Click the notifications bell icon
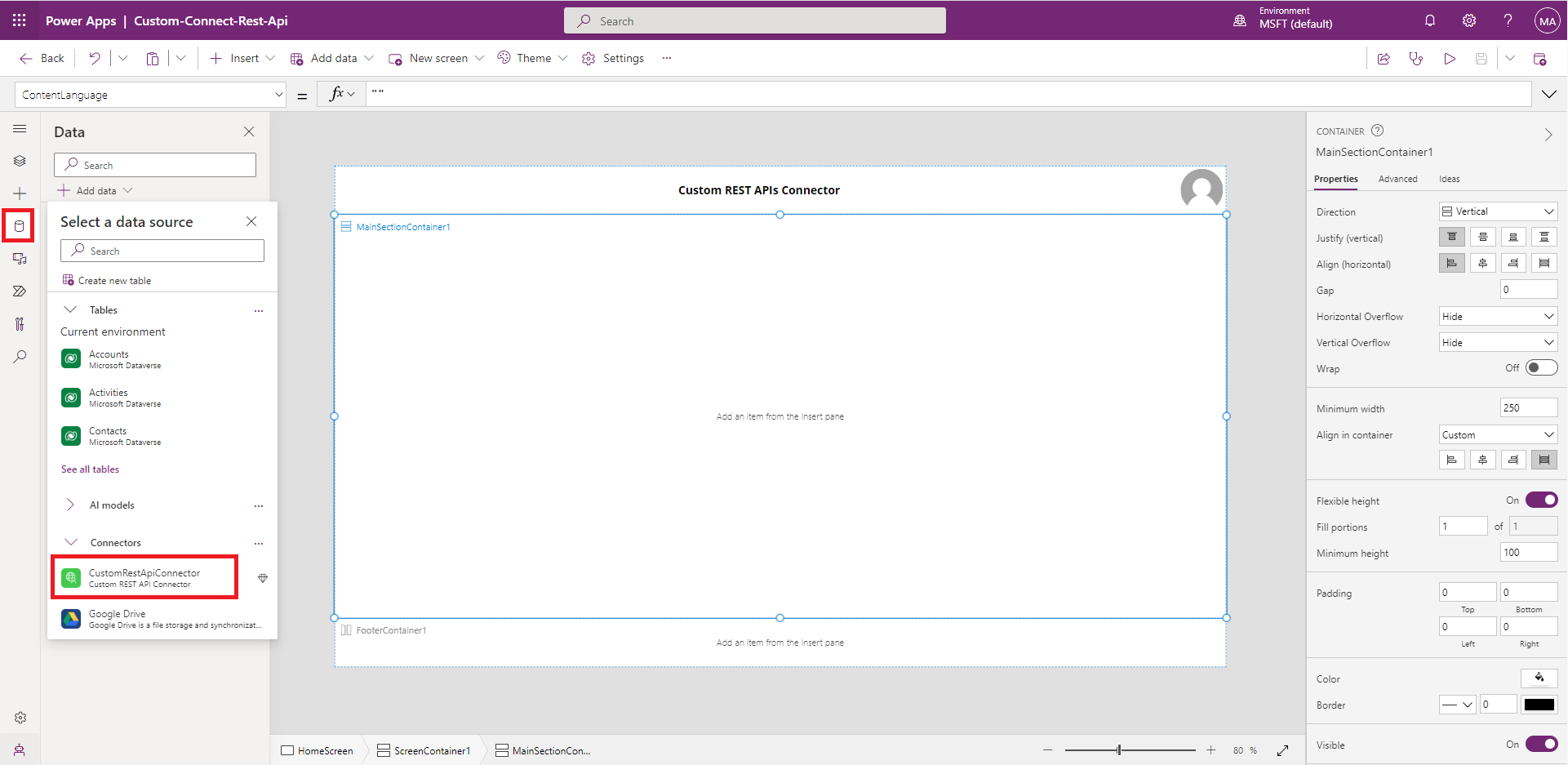This screenshot has width=1568, height=765. click(x=1430, y=20)
